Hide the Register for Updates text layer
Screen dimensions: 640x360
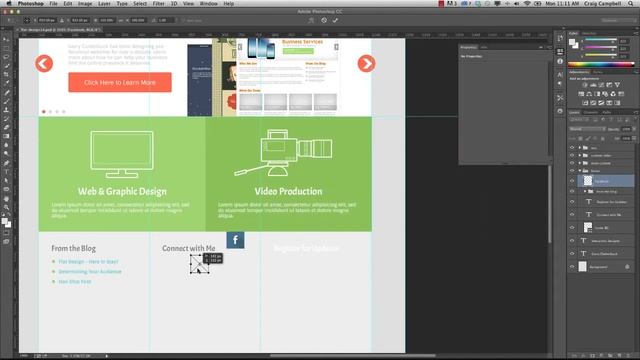pos(572,202)
